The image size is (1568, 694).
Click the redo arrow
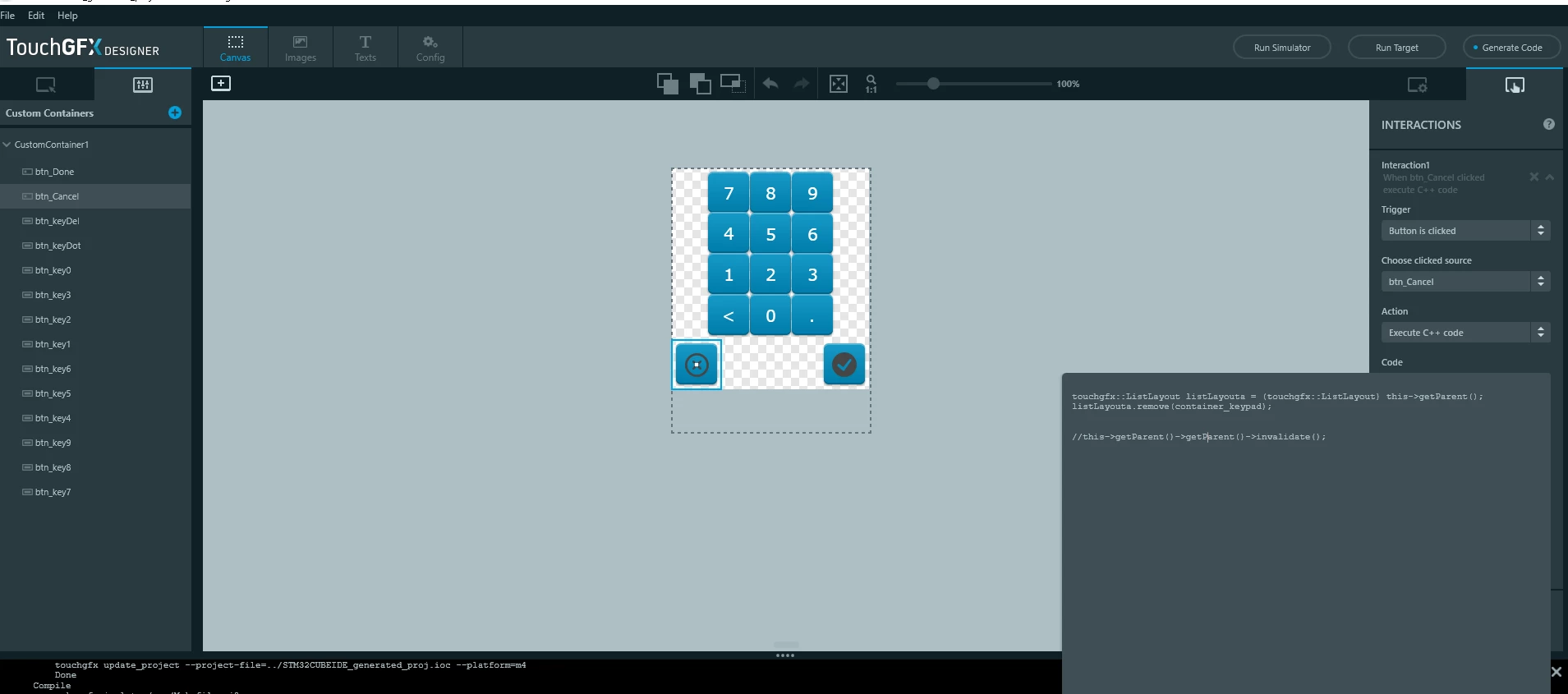(802, 83)
